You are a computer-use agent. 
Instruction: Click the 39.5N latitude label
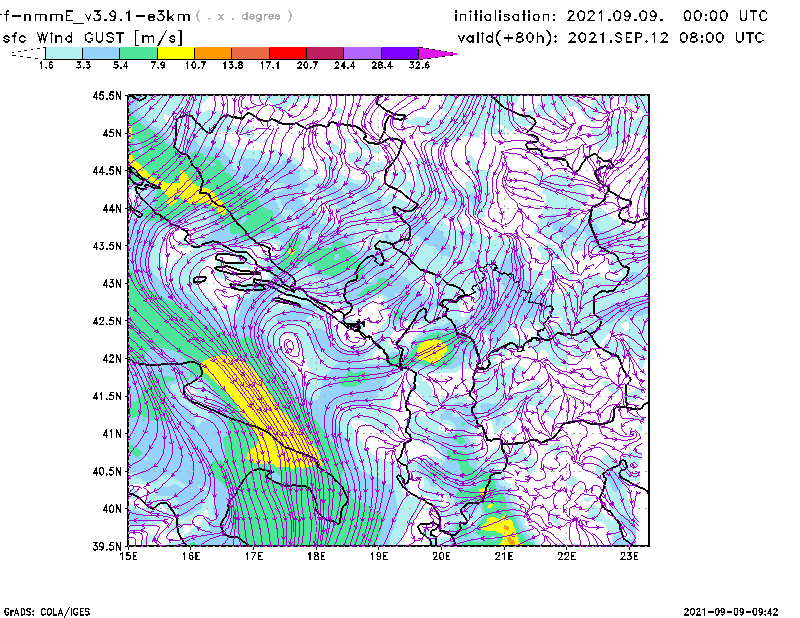107,546
